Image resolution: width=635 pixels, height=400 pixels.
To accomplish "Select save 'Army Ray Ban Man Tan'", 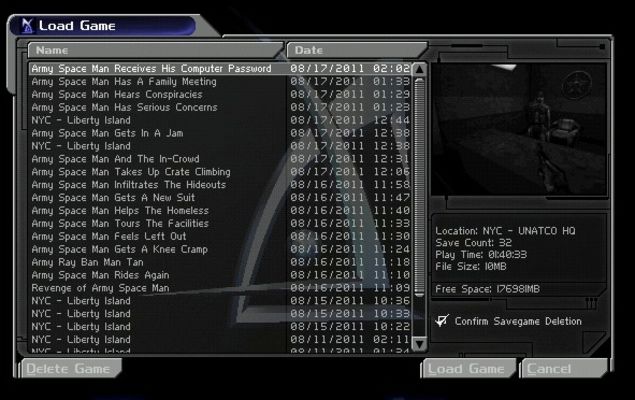I will click(220, 262).
